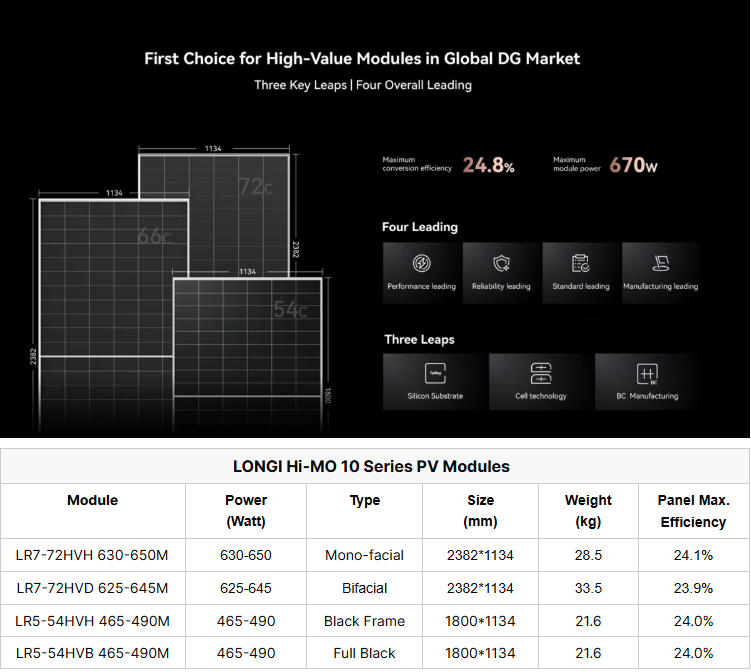This screenshot has height=672, width=751.
Task: Click the Three Leaps heading
Action: 419,340
